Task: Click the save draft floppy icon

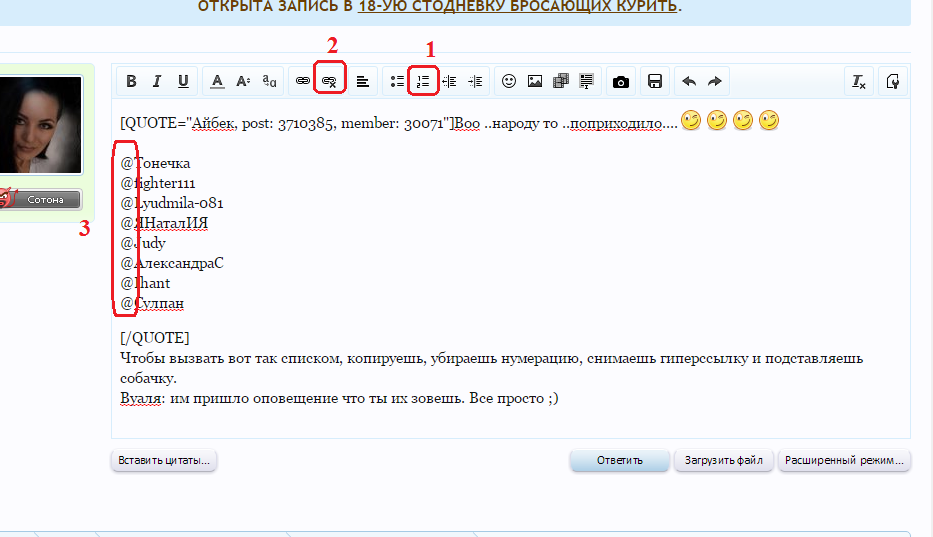Action: [x=655, y=82]
